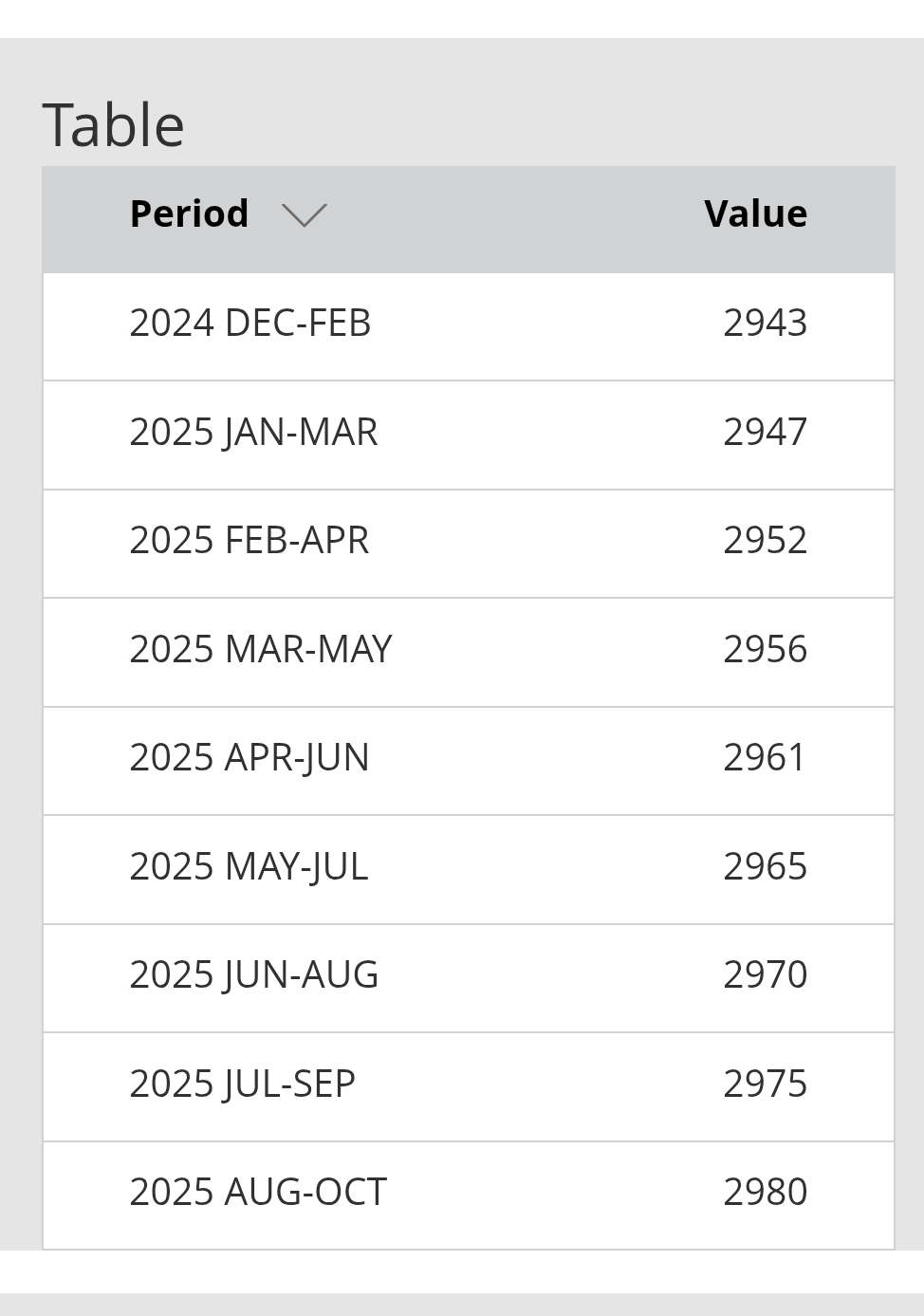924x1316 pixels.
Task: Click the Period column header
Action: (189, 214)
